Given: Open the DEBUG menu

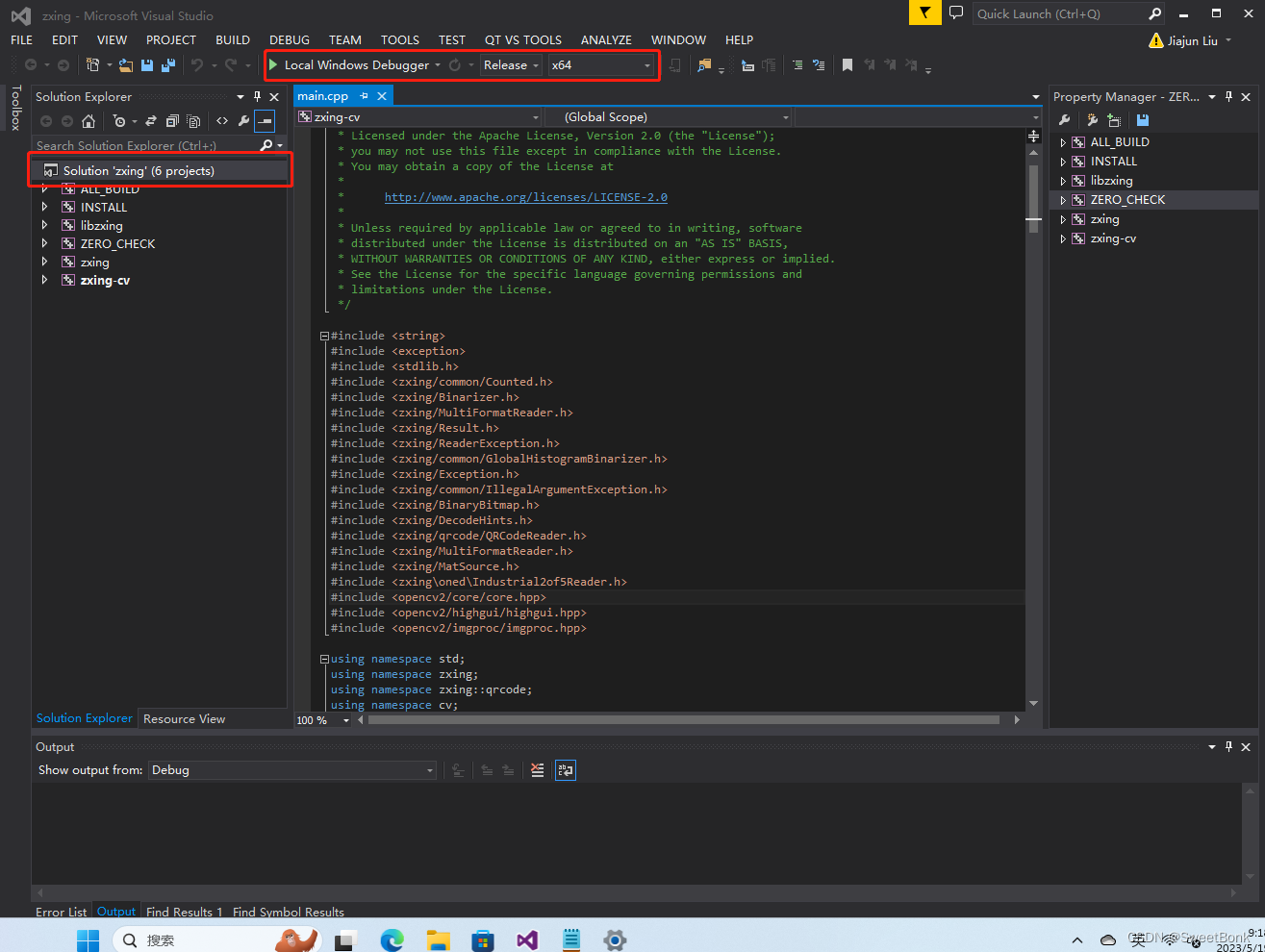Looking at the screenshot, I should point(289,39).
